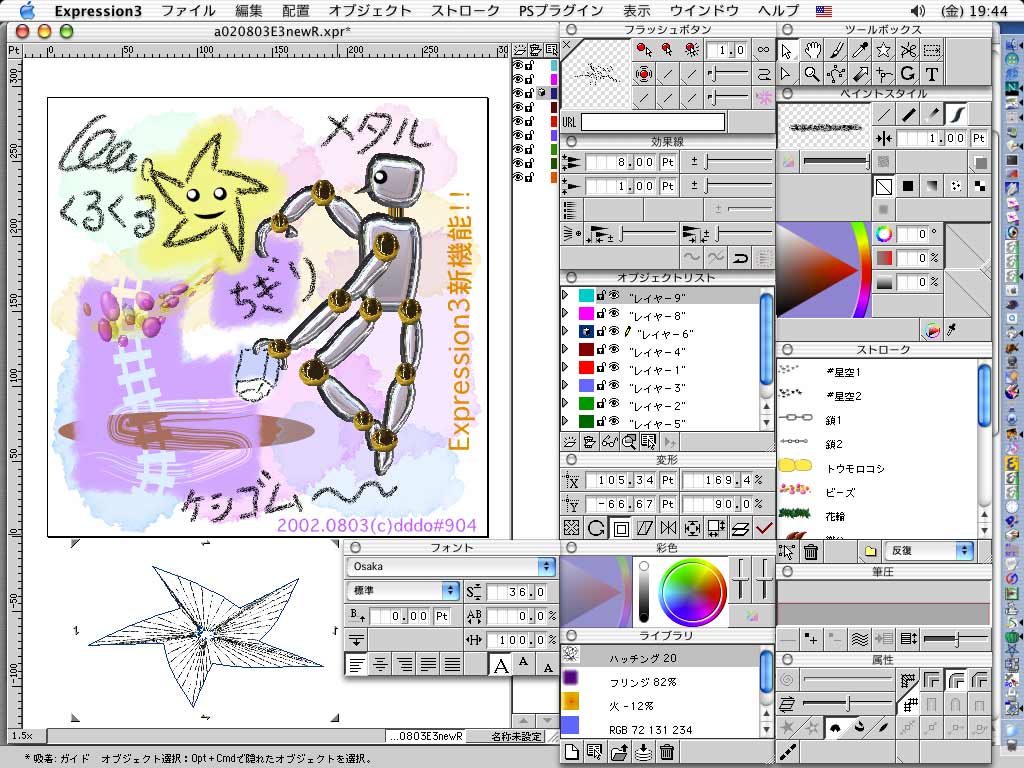Click the rotate icon in the transform panel
Viewport: 1024px width, 768px height.
[596, 528]
